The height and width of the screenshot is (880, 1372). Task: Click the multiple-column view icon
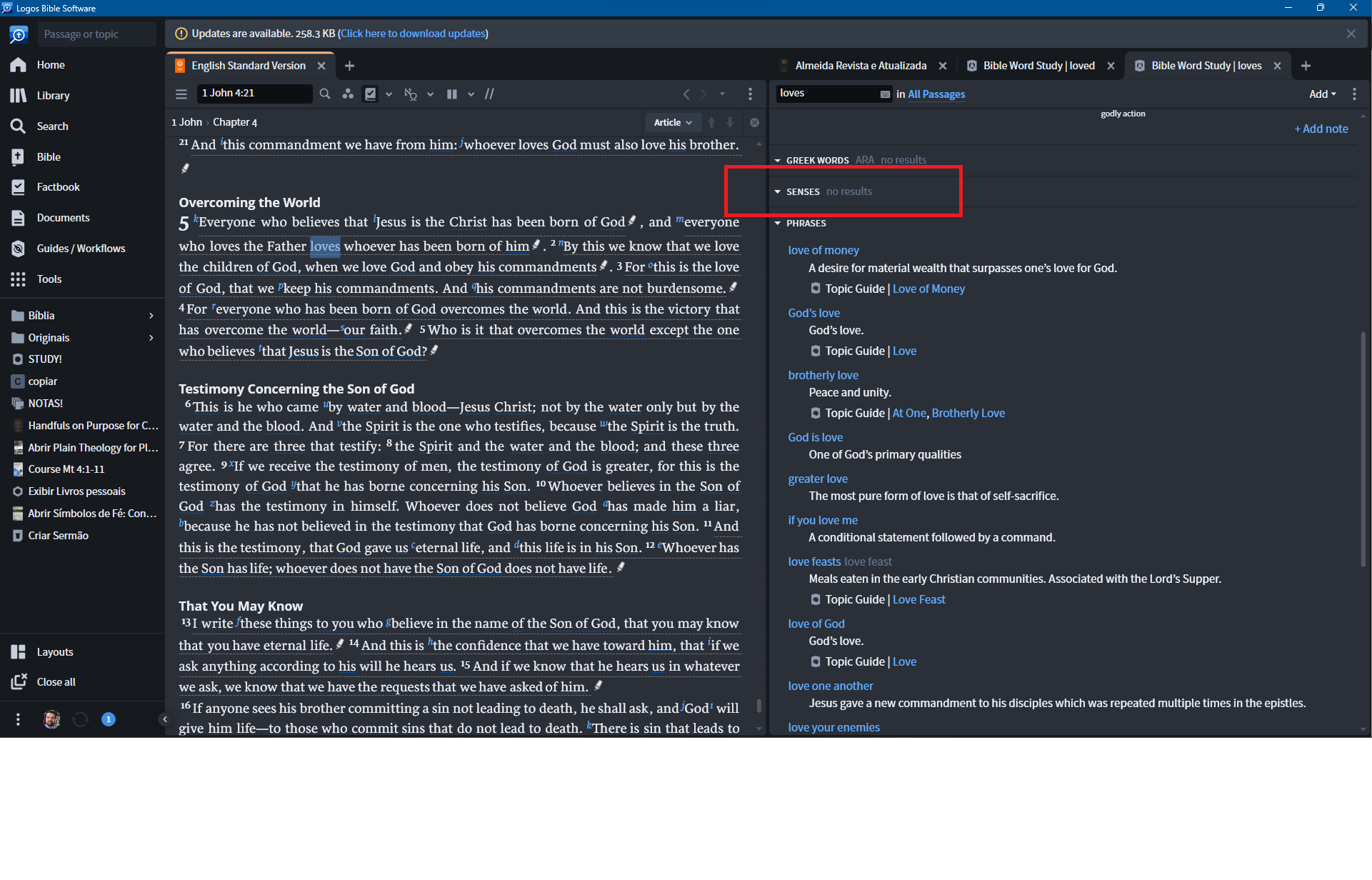point(452,94)
